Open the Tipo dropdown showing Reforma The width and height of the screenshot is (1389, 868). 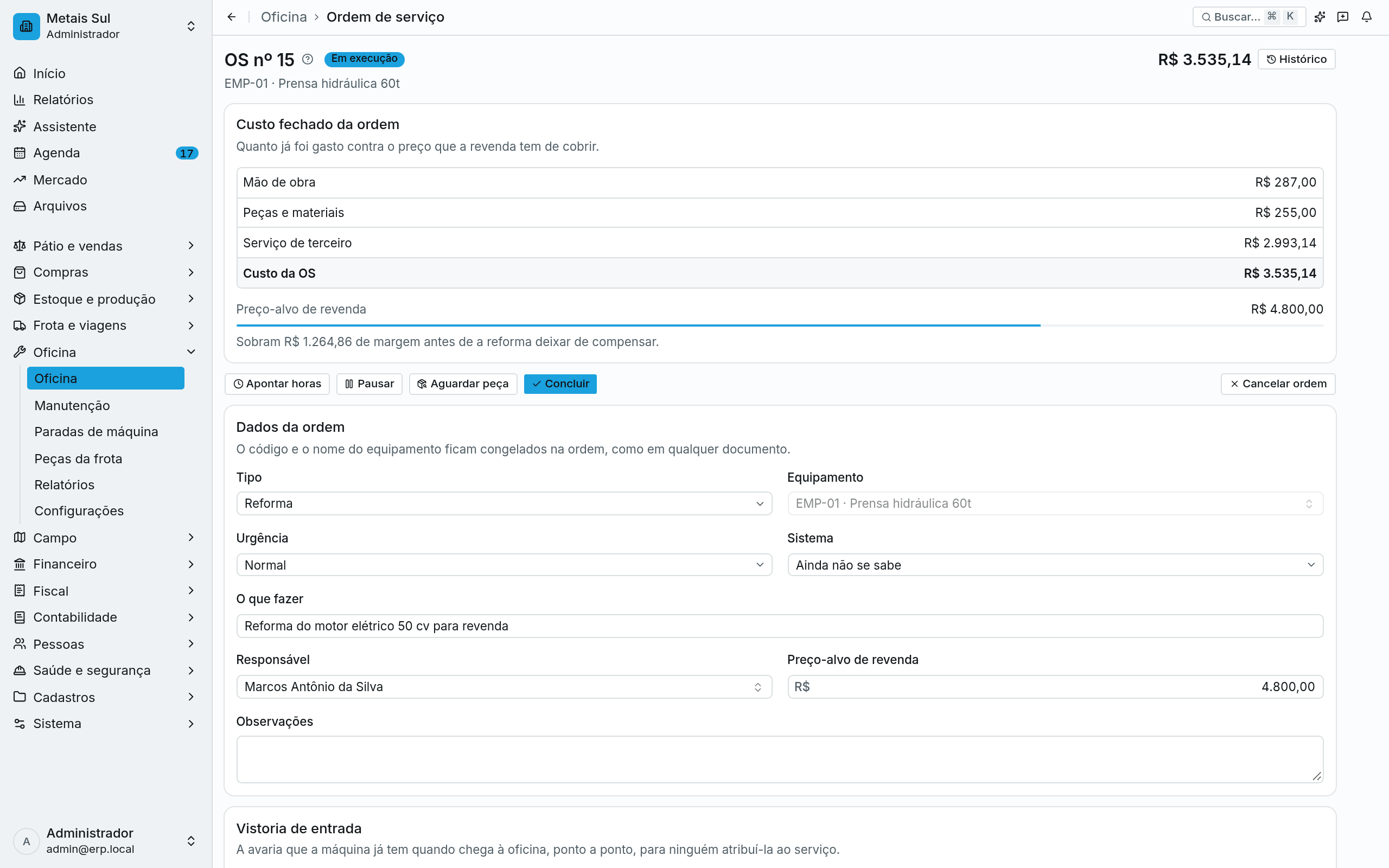tap(504, 503)
